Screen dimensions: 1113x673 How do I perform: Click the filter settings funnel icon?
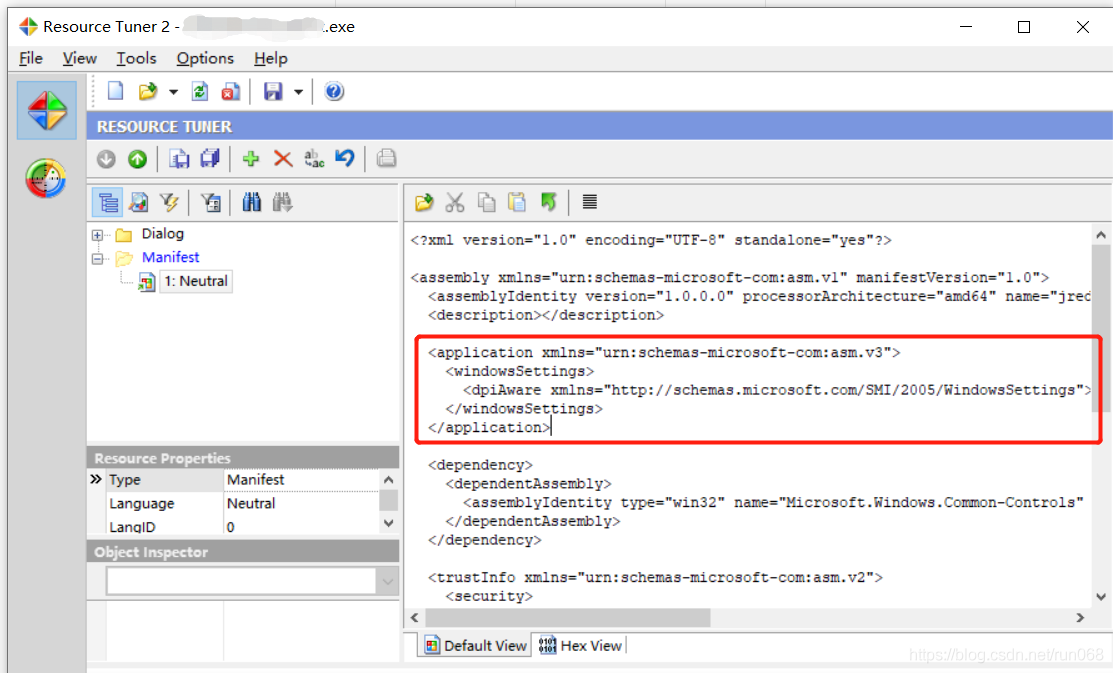coord(210,203)
